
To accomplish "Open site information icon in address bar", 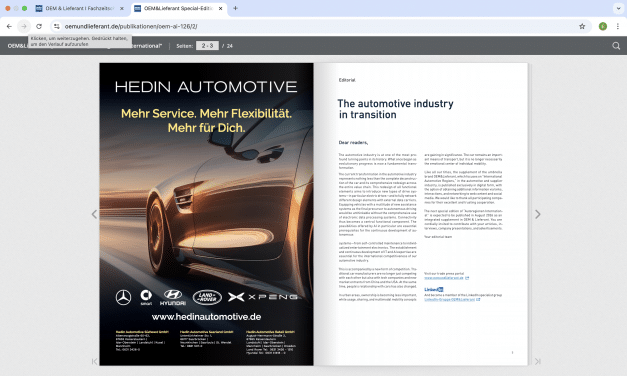I will (x=57, y=26).
